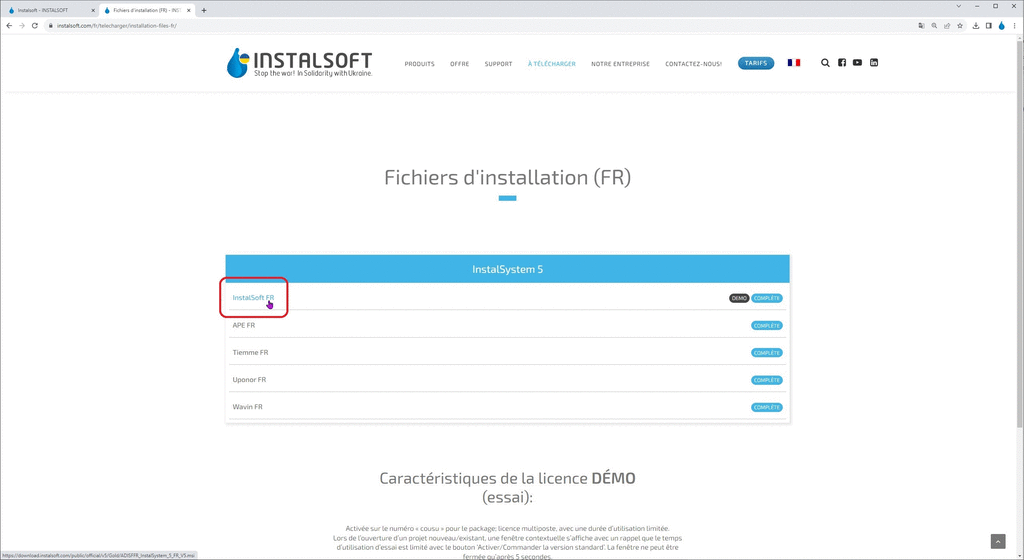
Task: Click the zoom magnifier icon in address bar
Action: [935, 25]
